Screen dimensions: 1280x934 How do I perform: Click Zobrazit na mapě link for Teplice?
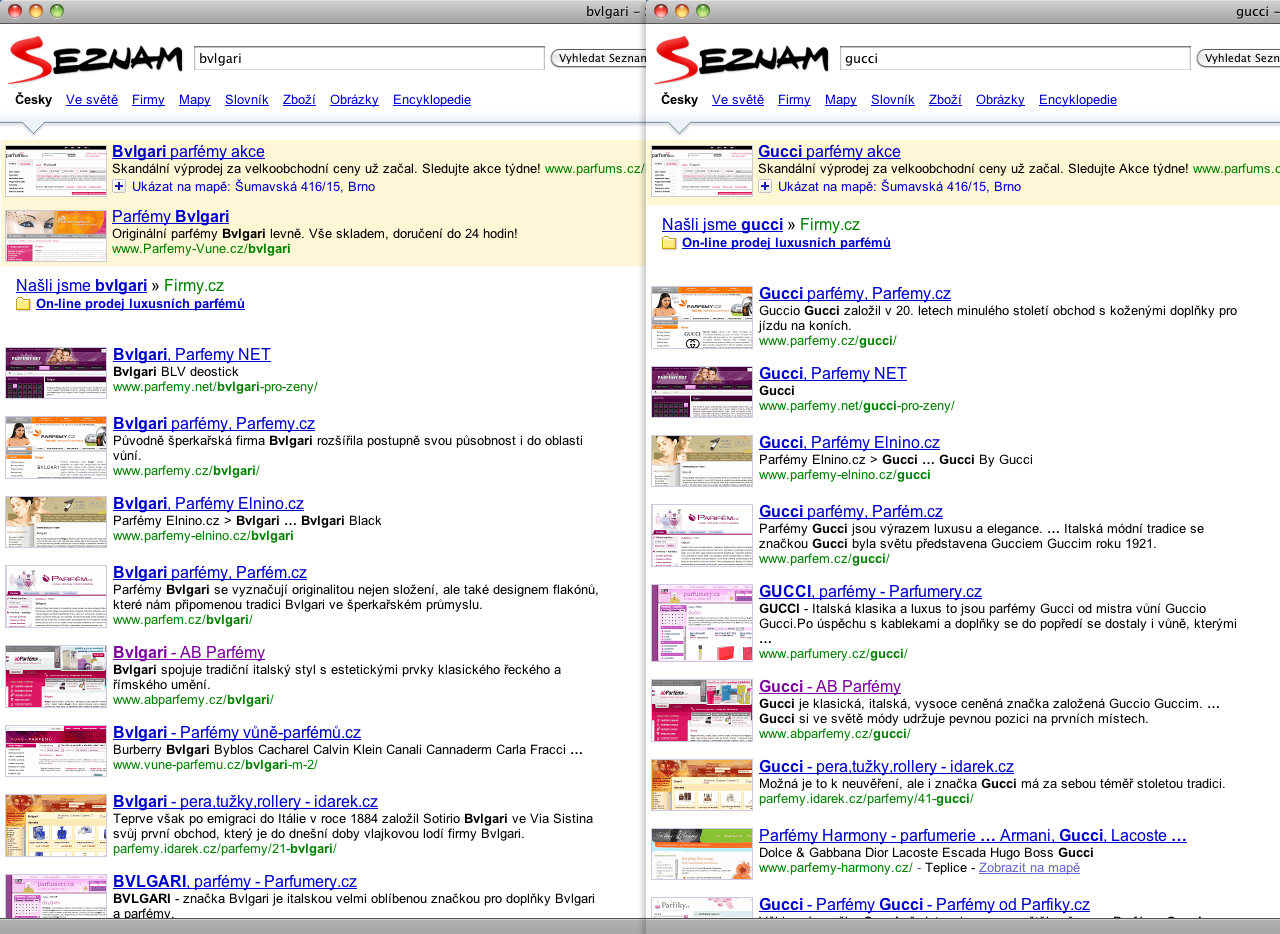1029,868
